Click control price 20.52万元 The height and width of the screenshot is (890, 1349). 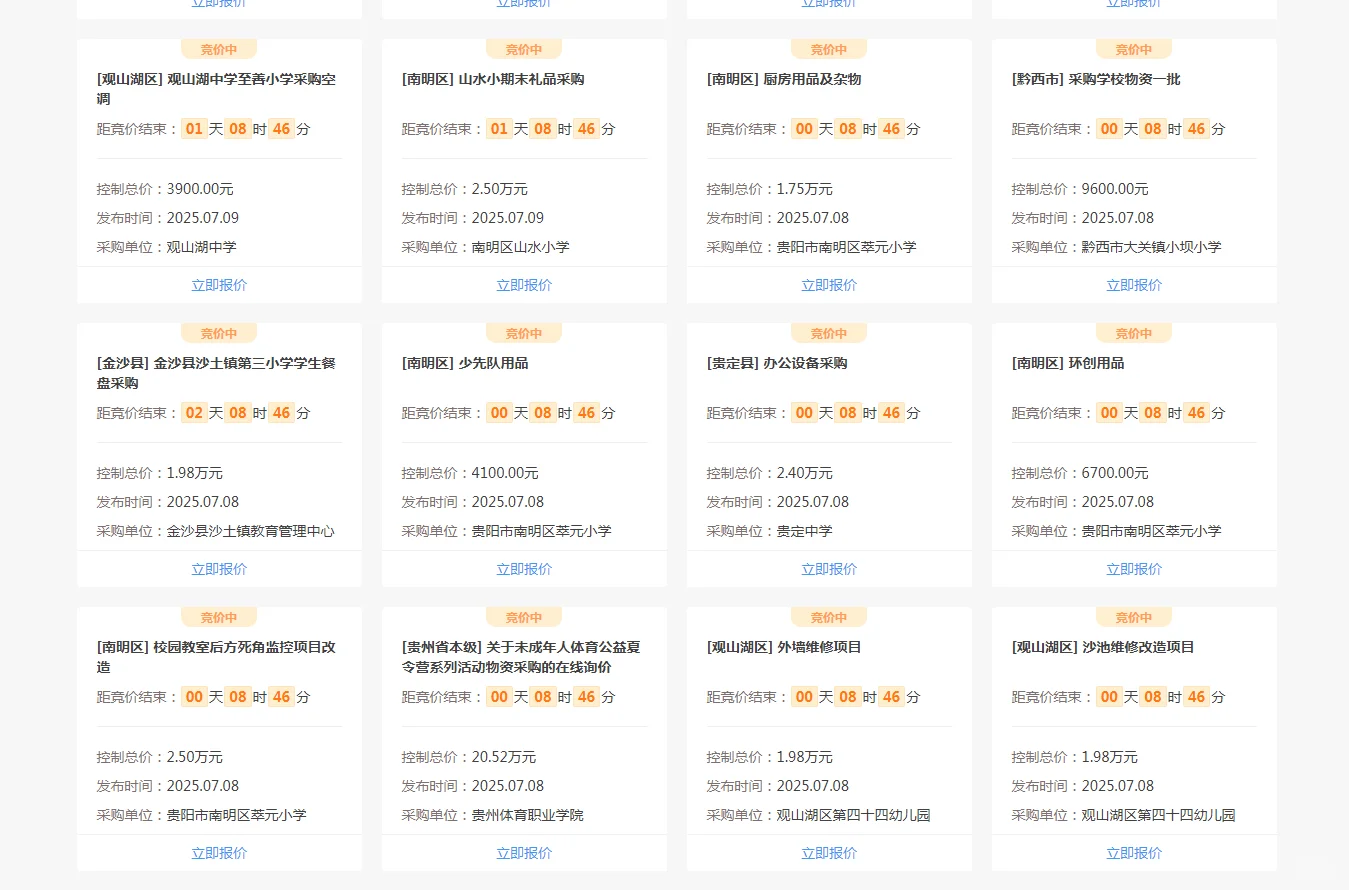click(x=504, y=757)
